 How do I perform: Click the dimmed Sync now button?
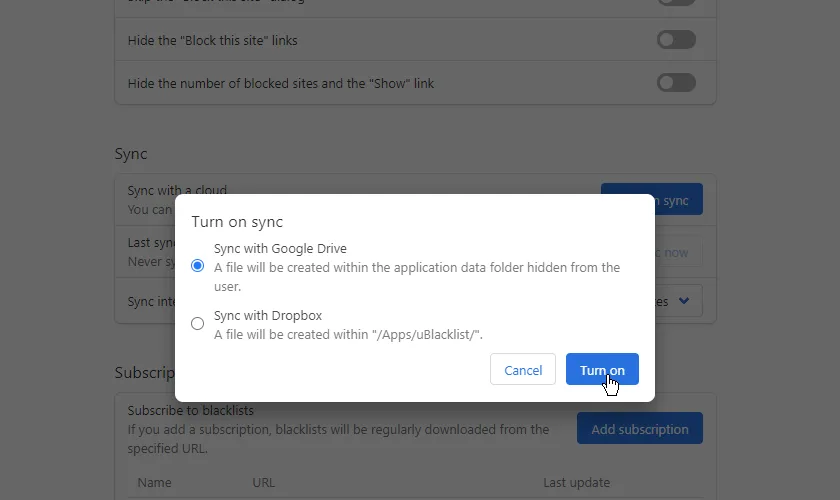pos(676,252)
